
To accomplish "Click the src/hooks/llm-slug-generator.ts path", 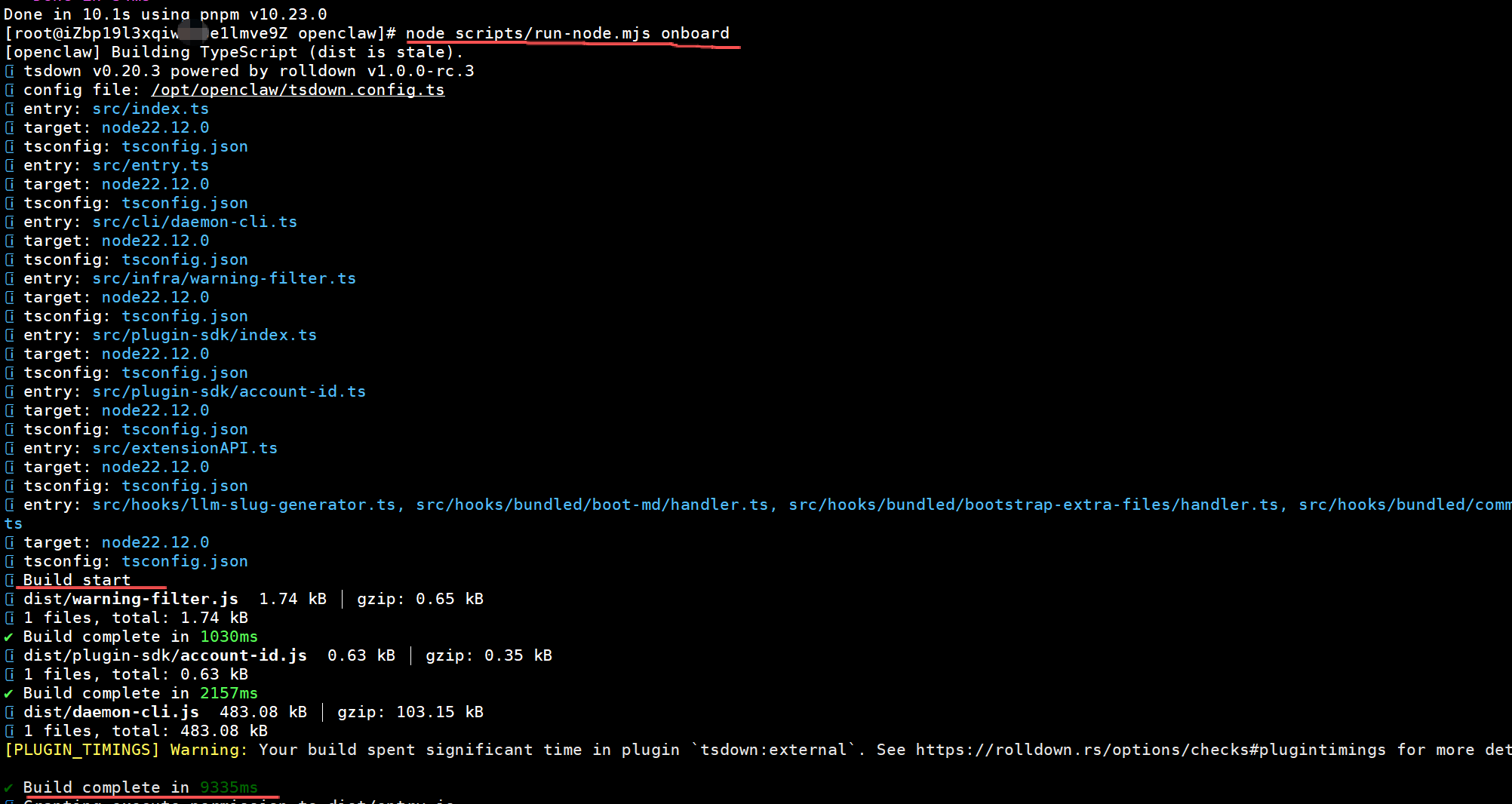I will pyautogui.click(x=244, y=505).
